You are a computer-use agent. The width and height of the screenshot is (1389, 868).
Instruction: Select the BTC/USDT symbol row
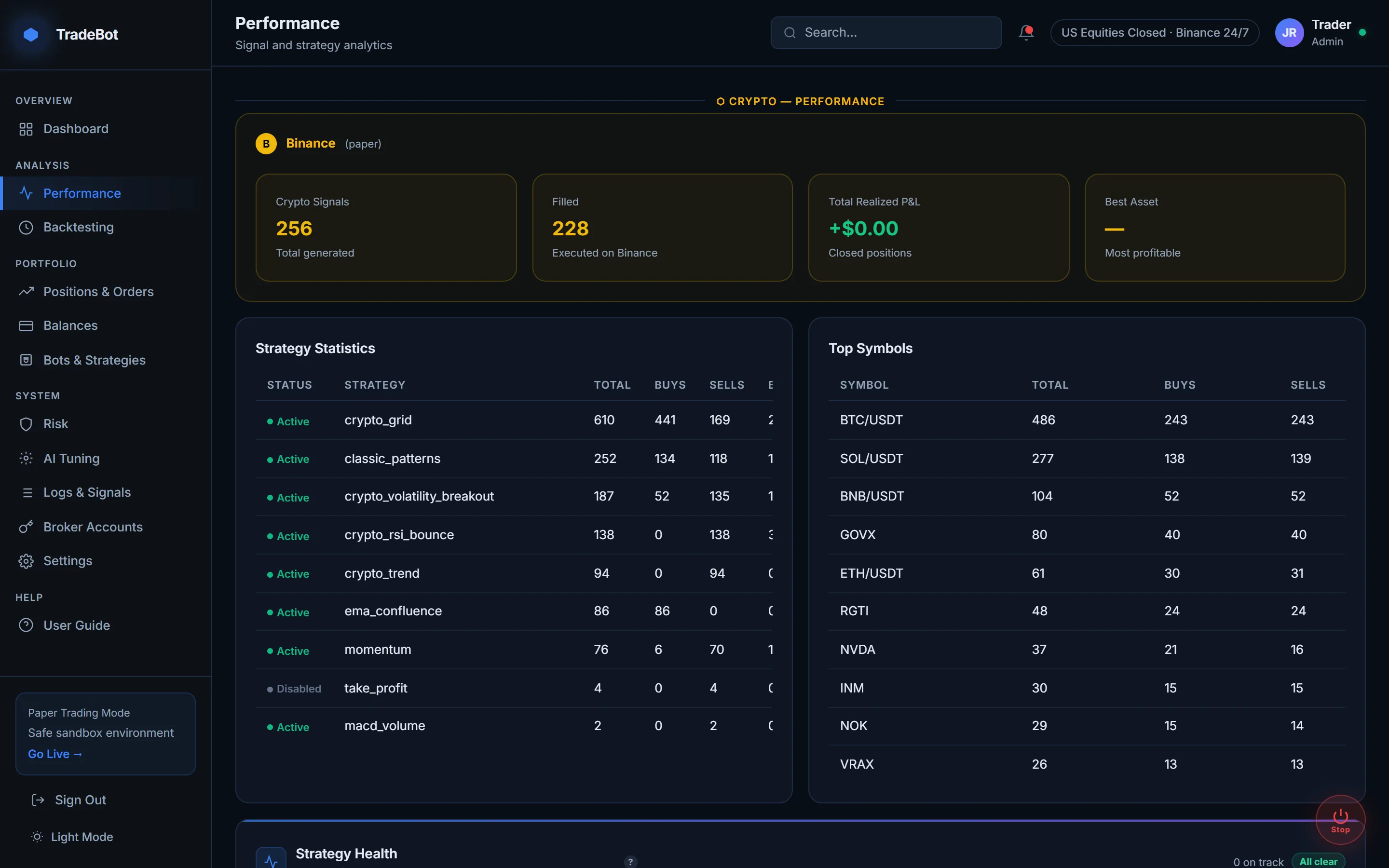click(x=1087, y=420)
